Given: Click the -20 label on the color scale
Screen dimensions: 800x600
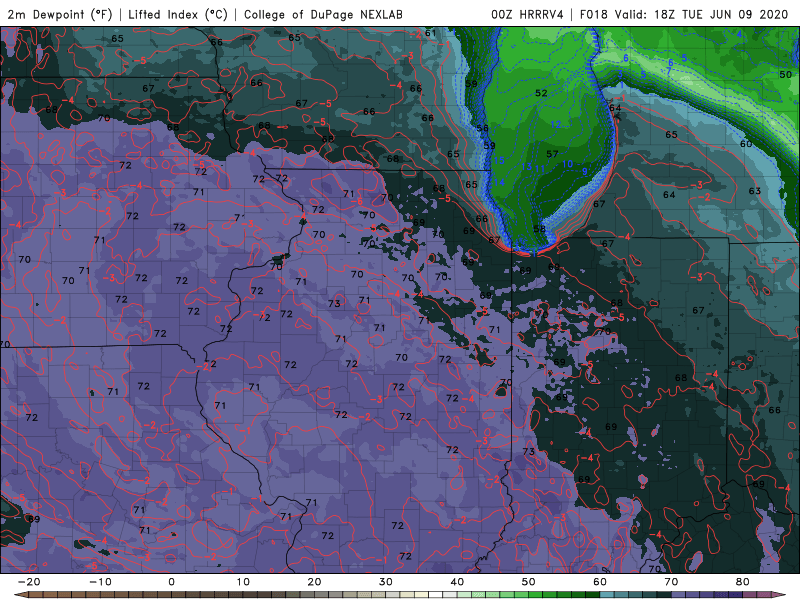Looking at the screenshot, I should (x=29, y=582).
